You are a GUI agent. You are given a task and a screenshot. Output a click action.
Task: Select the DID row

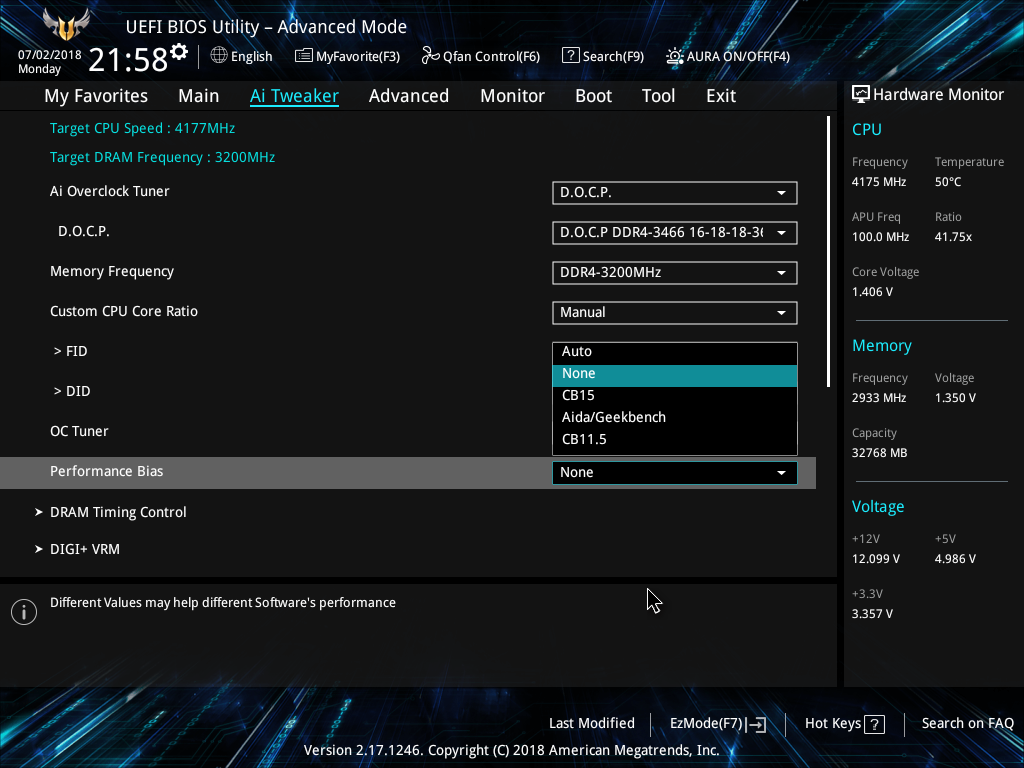click(72, 391)
